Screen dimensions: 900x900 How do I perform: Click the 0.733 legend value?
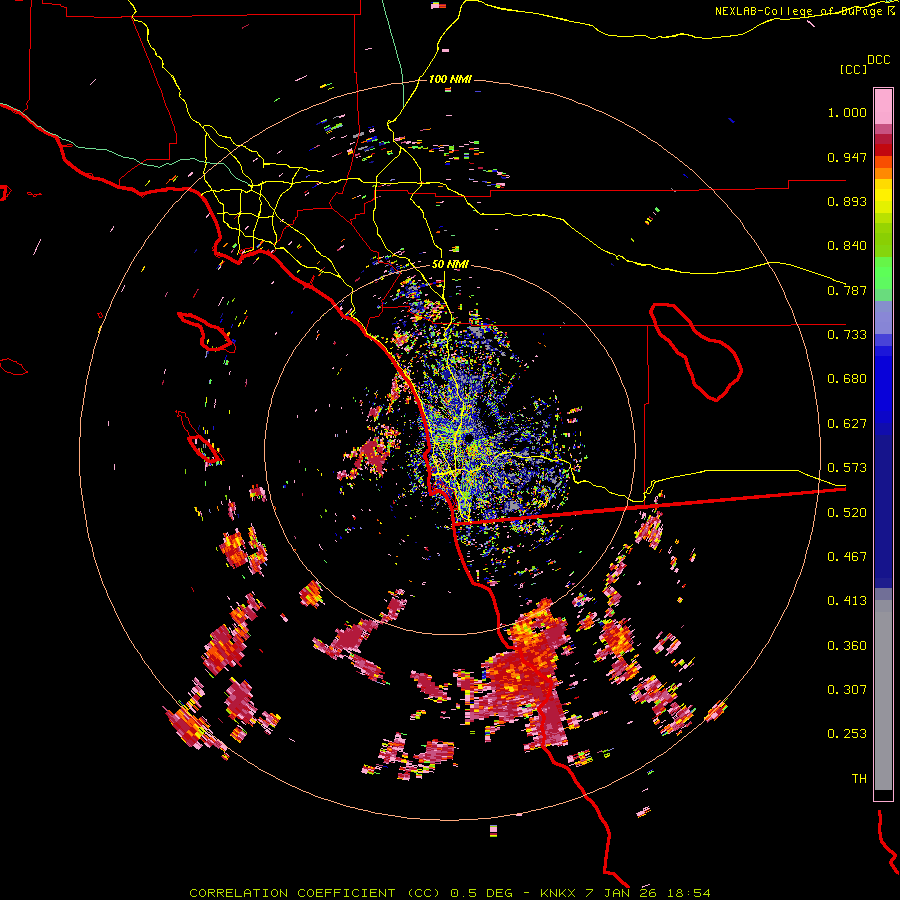click(x=847, y=335)
